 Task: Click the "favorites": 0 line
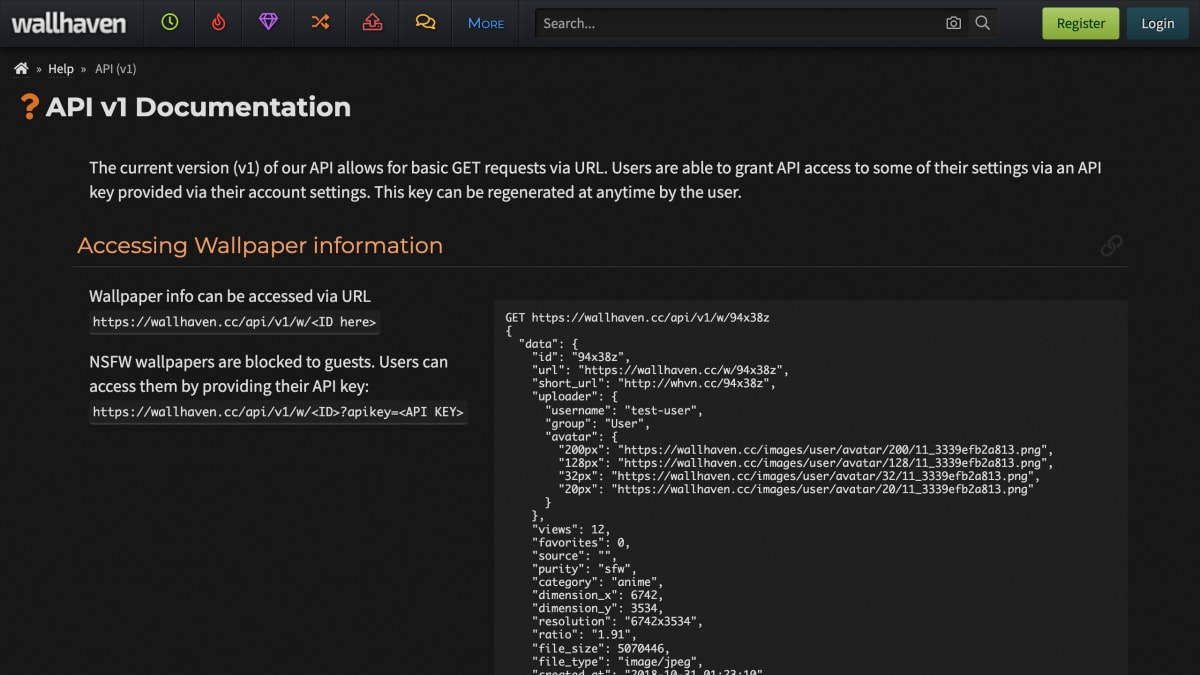[581, 543]
